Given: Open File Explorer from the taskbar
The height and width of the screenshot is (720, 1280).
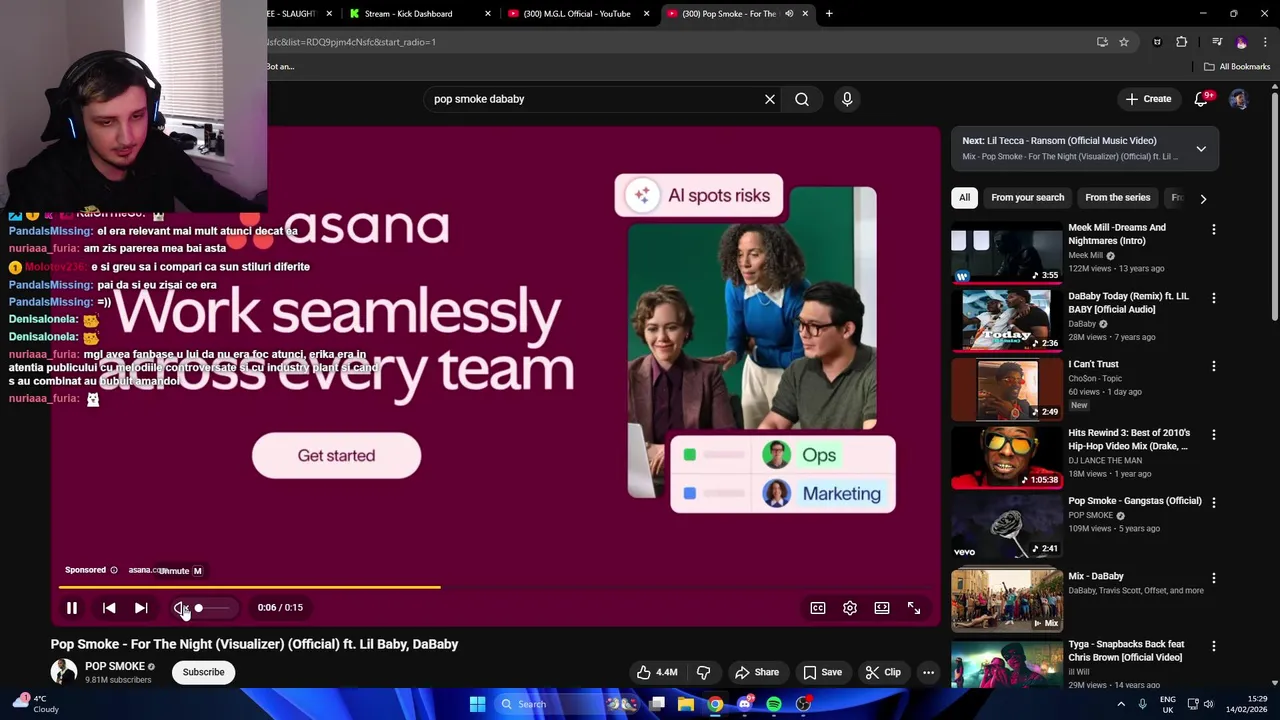Looking at the screenshot, I should click(686, 704).
